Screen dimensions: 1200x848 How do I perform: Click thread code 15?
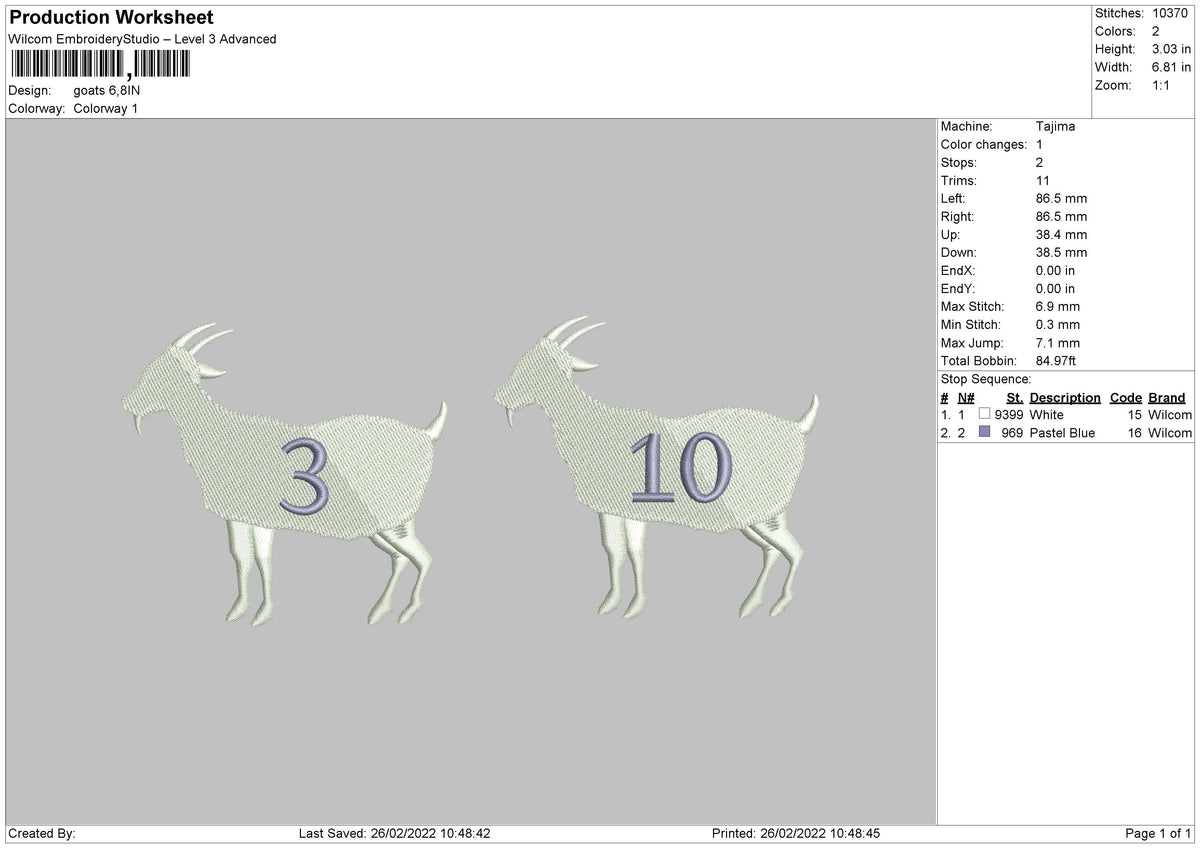pos(1135,415)
